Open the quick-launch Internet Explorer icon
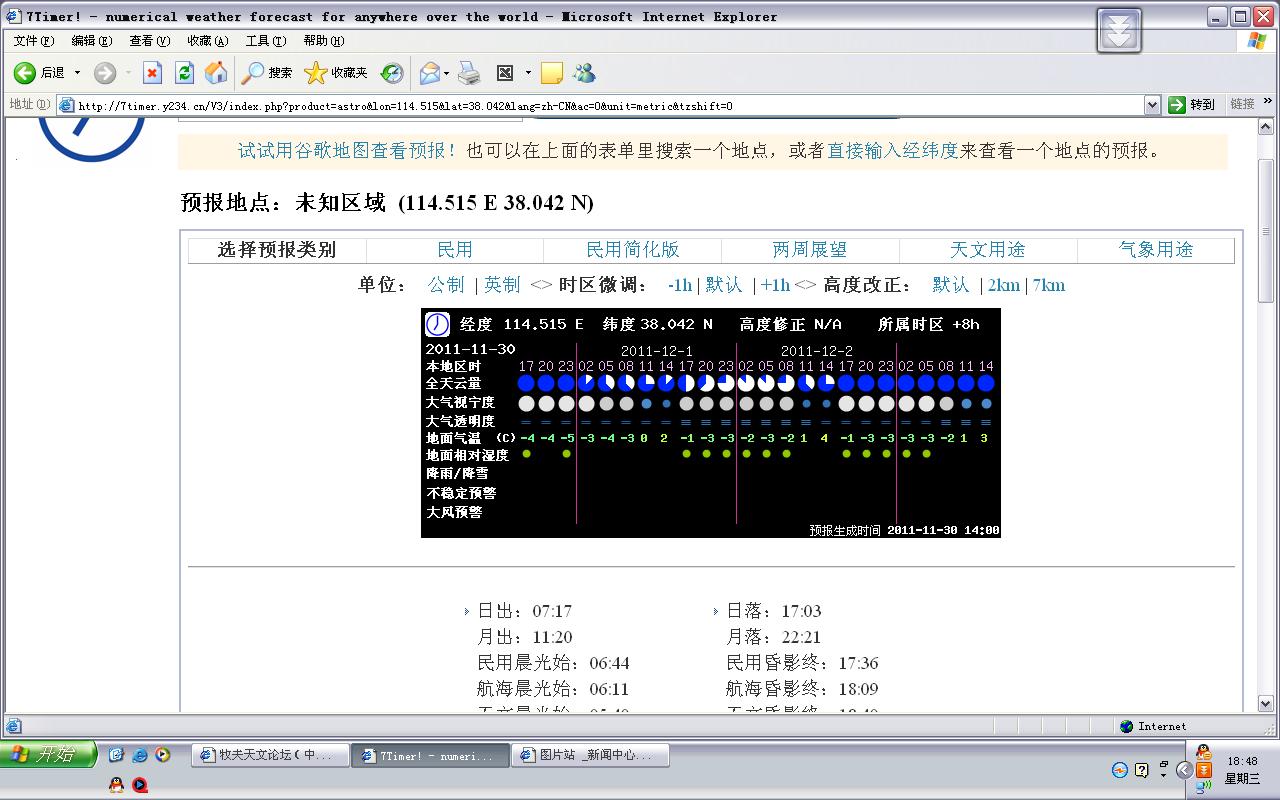 [140, 755]
